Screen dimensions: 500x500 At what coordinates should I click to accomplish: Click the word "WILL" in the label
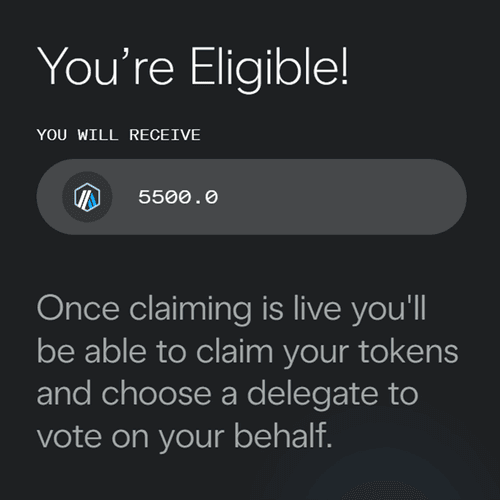coord(98,135)
